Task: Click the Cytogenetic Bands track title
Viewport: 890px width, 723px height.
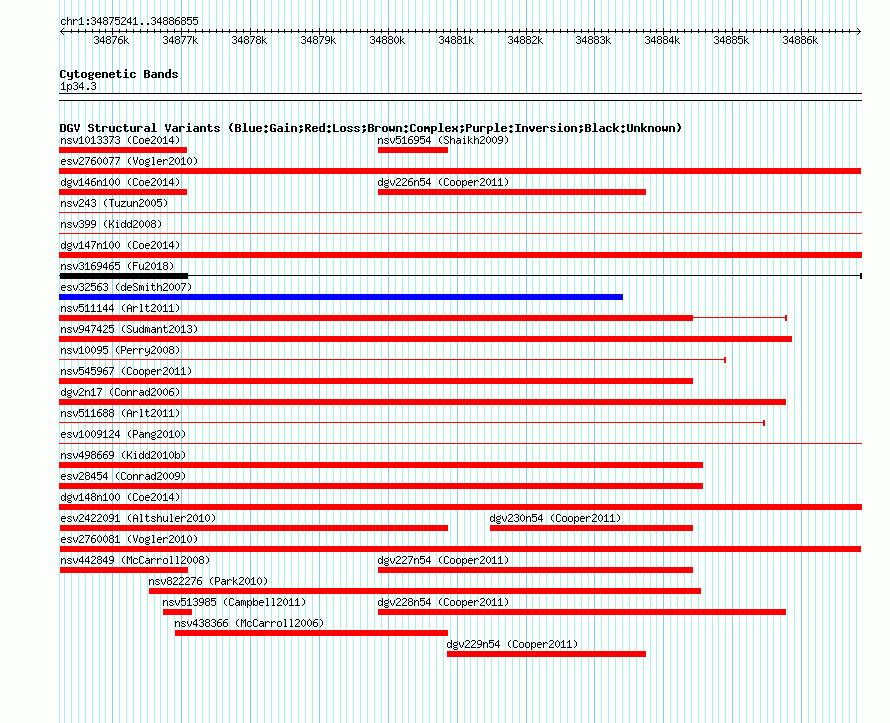Action: coord(119,74)
